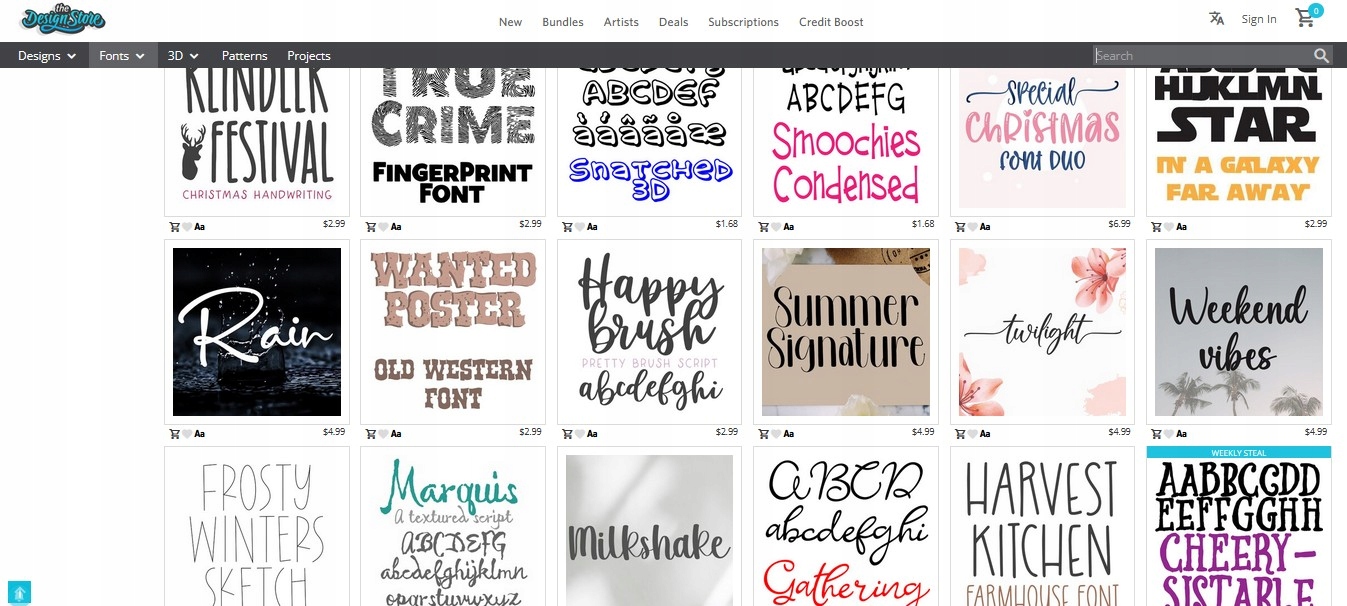Favorite the Special Christmas font with heart
The width and height of the screenshot is (1347, 606).
(972, 227)
